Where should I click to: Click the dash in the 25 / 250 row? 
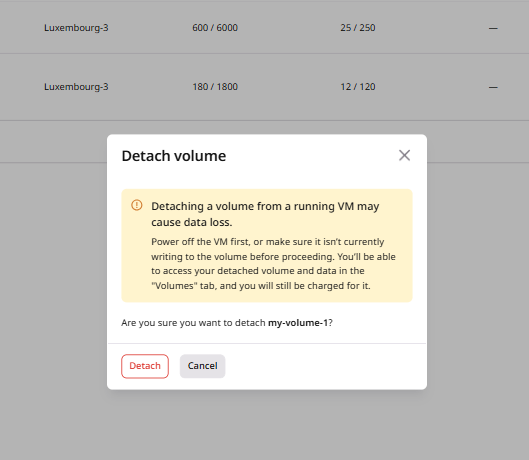(x=493, y=28)
